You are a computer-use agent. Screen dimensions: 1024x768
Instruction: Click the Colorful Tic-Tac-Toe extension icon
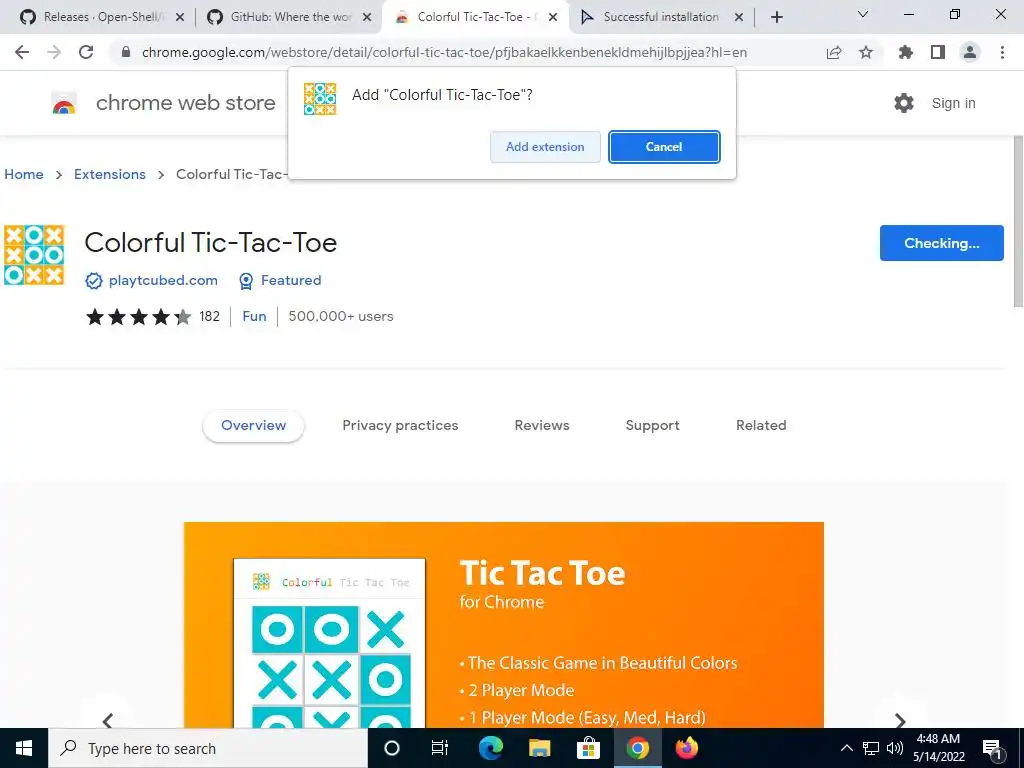pyautogui.click(x=34, y=255)
